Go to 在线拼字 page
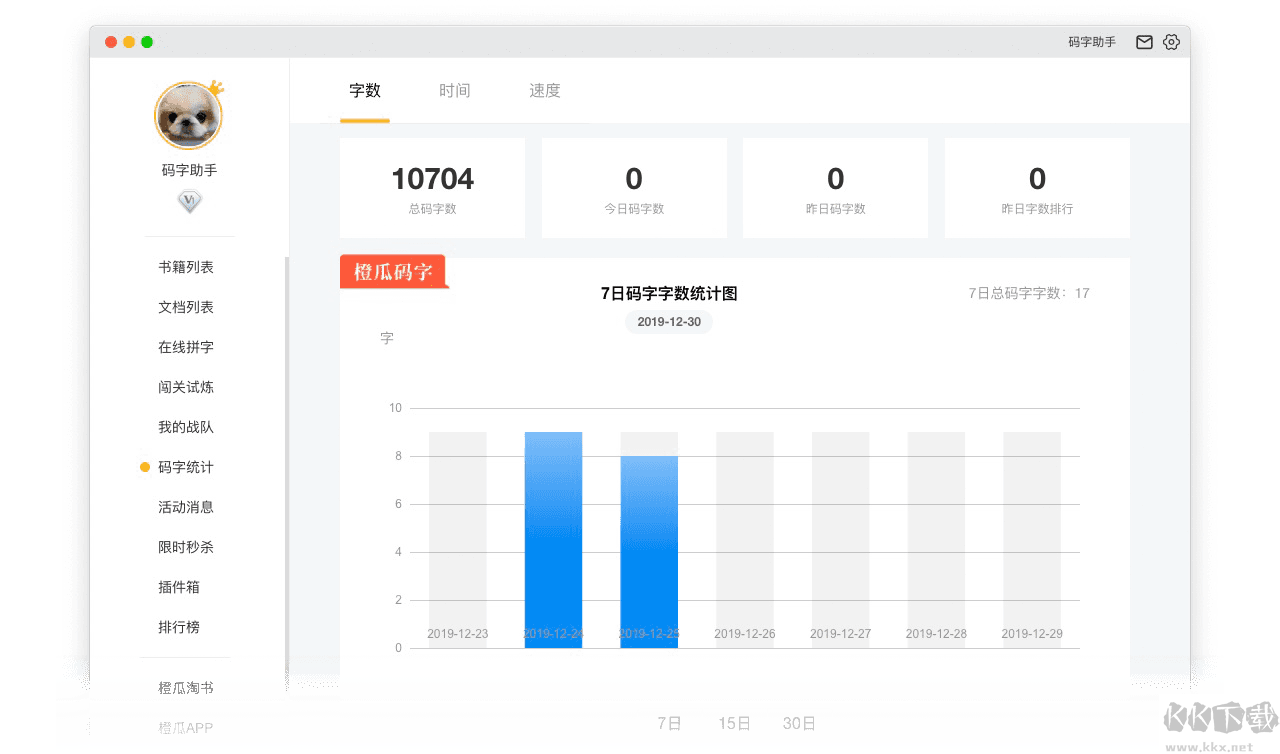 [x=186, y=347]
